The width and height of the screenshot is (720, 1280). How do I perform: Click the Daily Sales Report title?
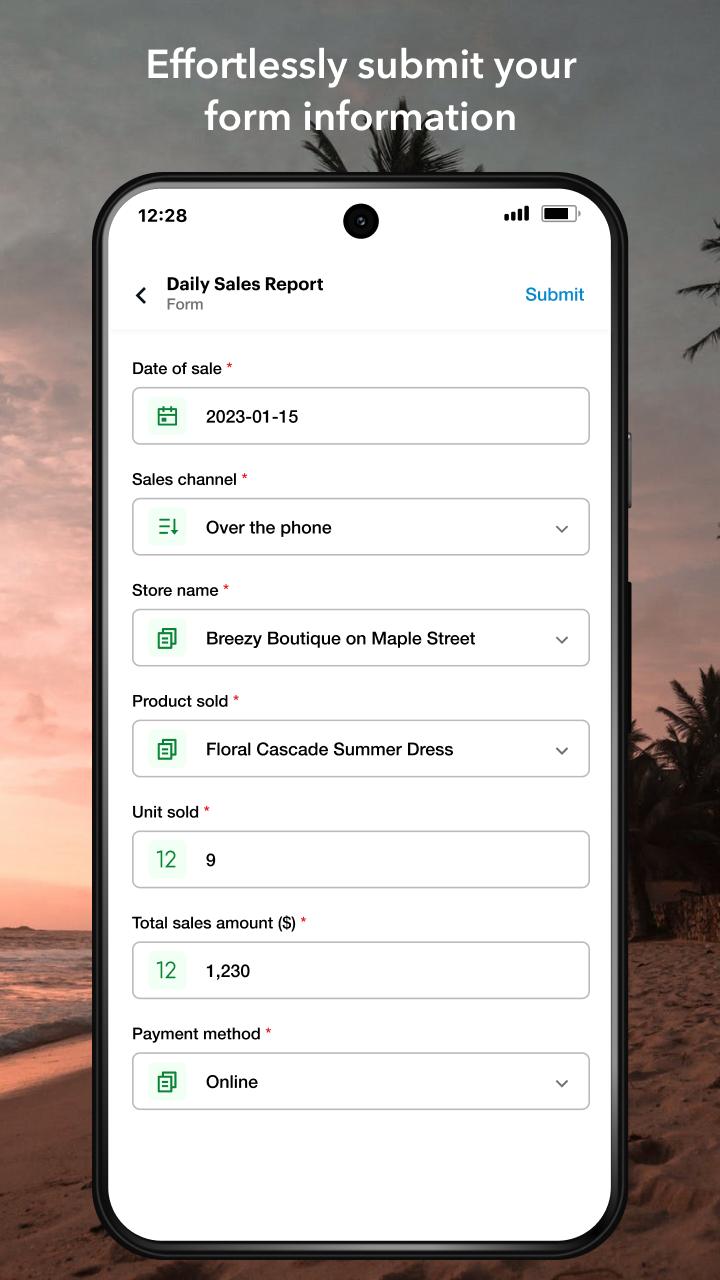click(245, 284)
